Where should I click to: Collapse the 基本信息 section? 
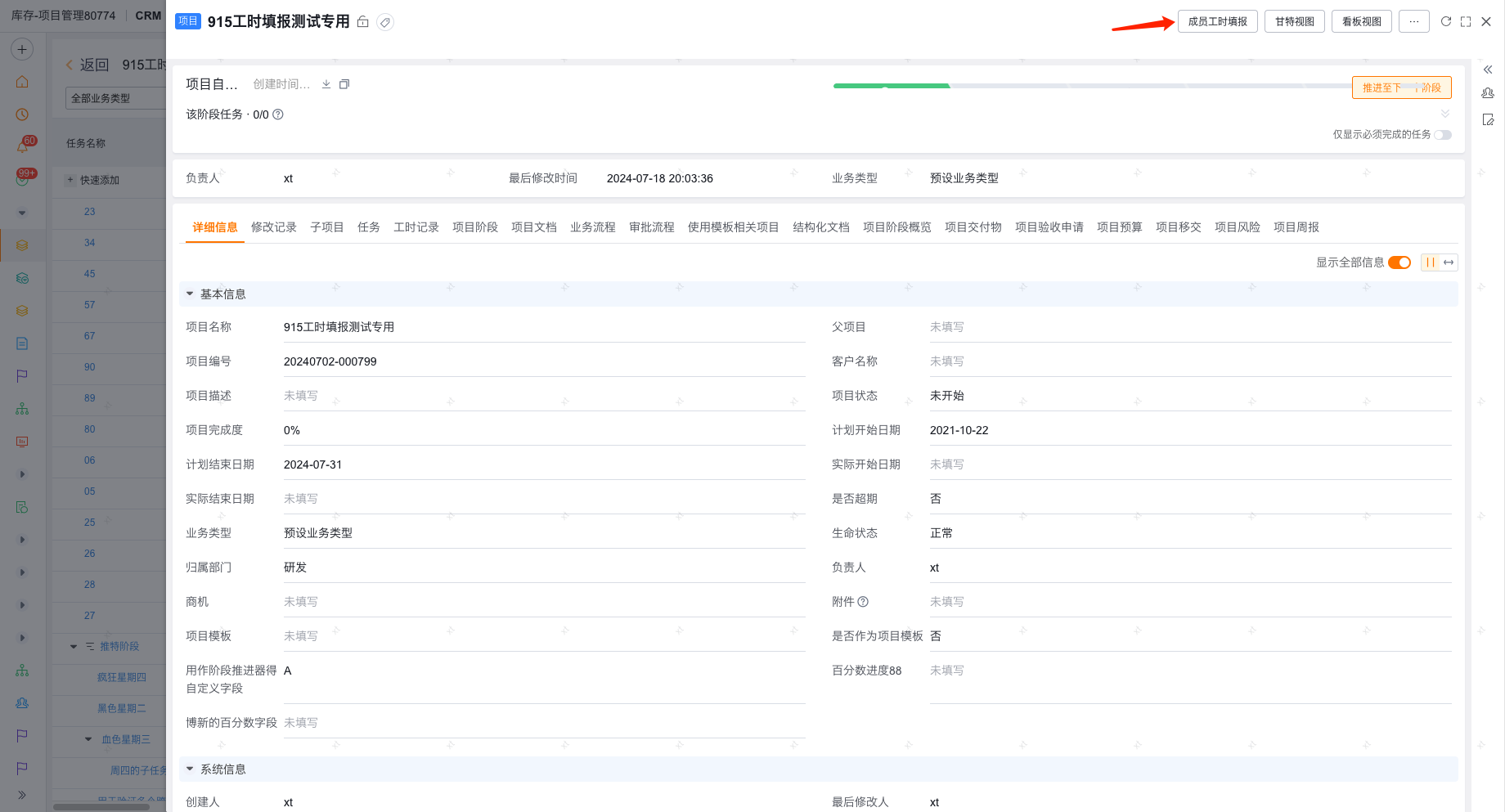(189, 294)
